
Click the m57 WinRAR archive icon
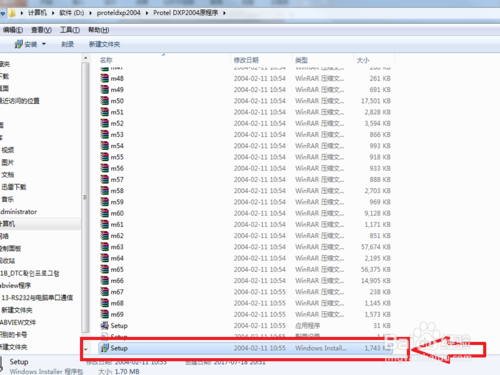[105, 179]
